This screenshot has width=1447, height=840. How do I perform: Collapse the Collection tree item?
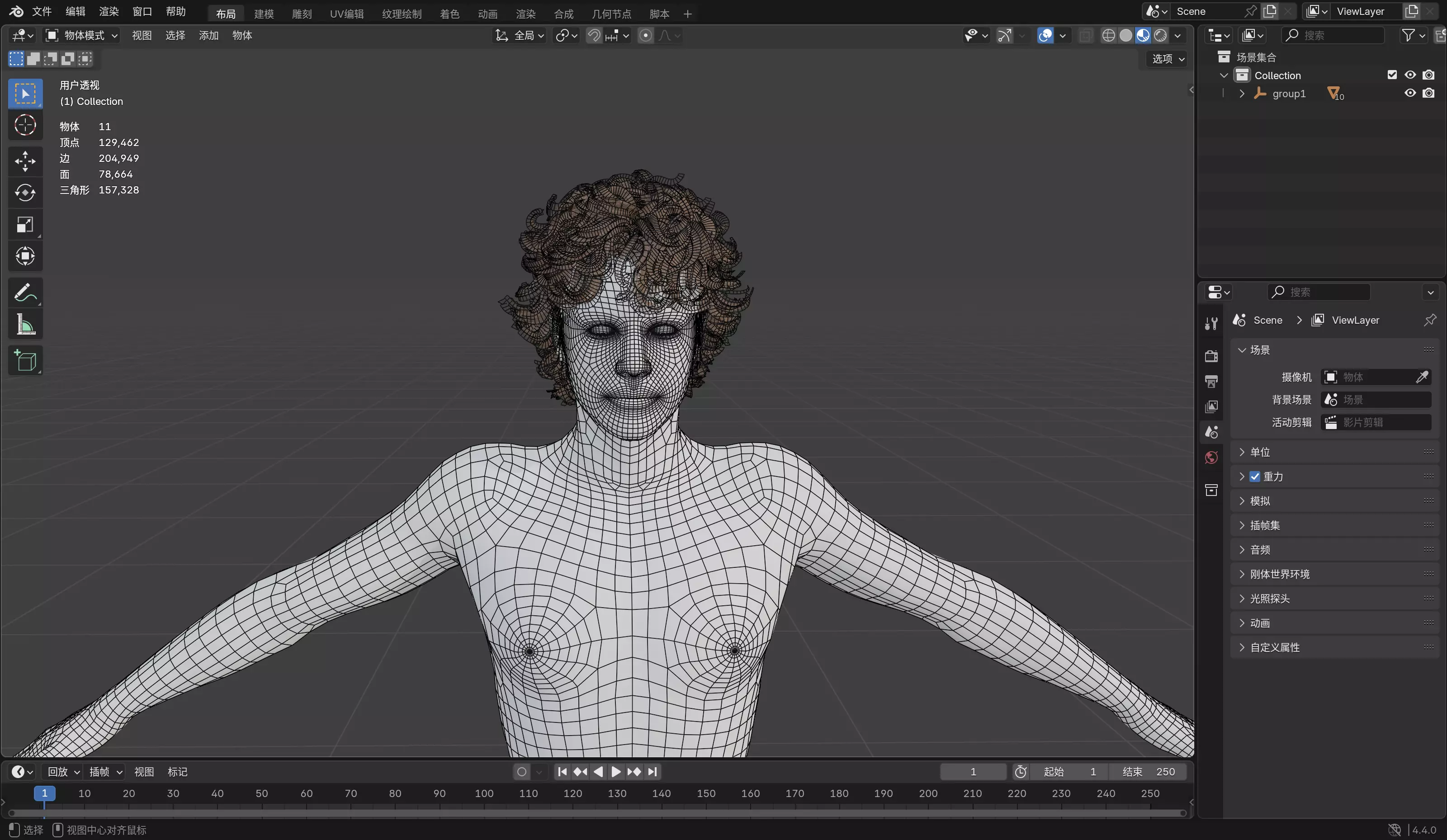(x=1224, y=75)
